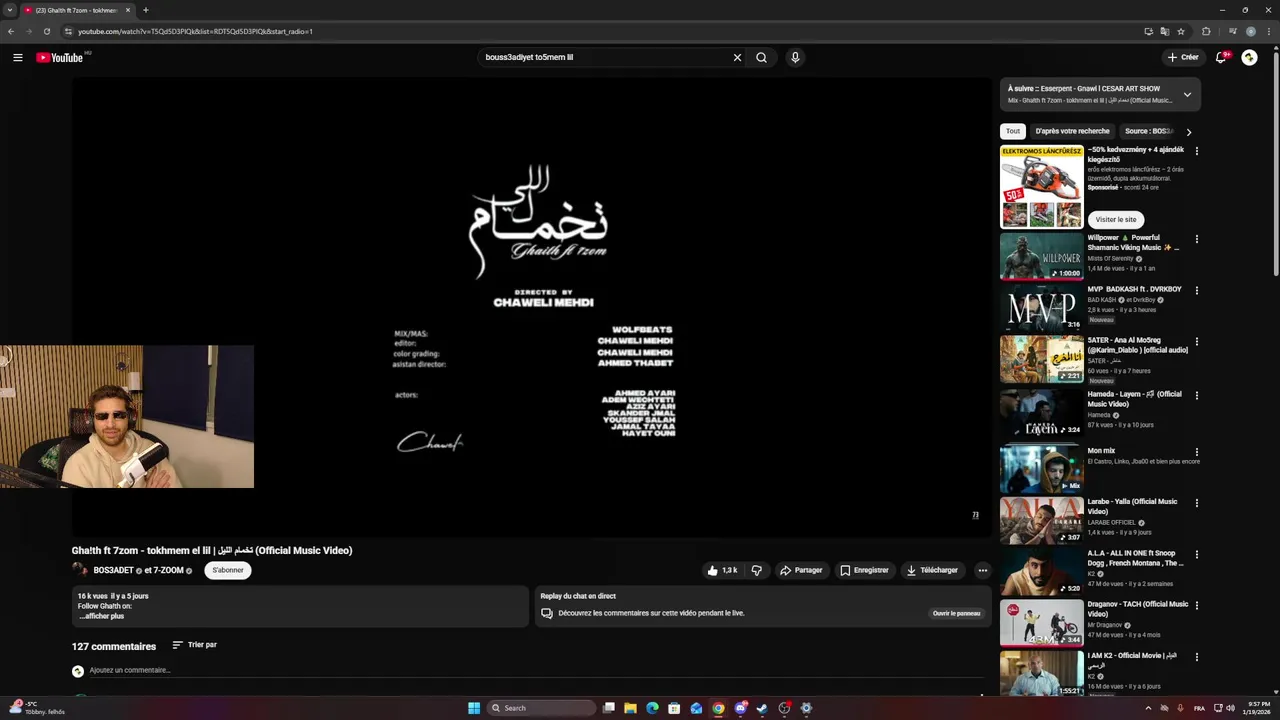
Task: Dislike the video with thumbs down
Action: tap(756, 570)
